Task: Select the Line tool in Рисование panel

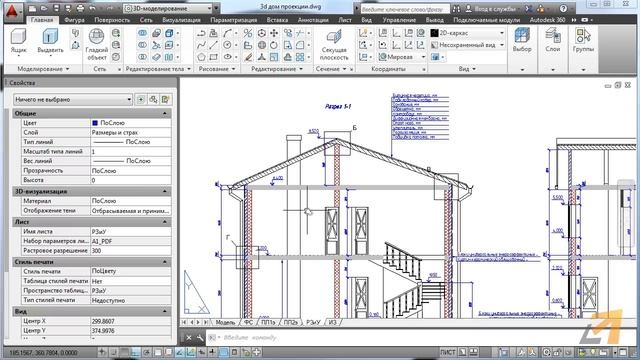Action: (213, 45)
